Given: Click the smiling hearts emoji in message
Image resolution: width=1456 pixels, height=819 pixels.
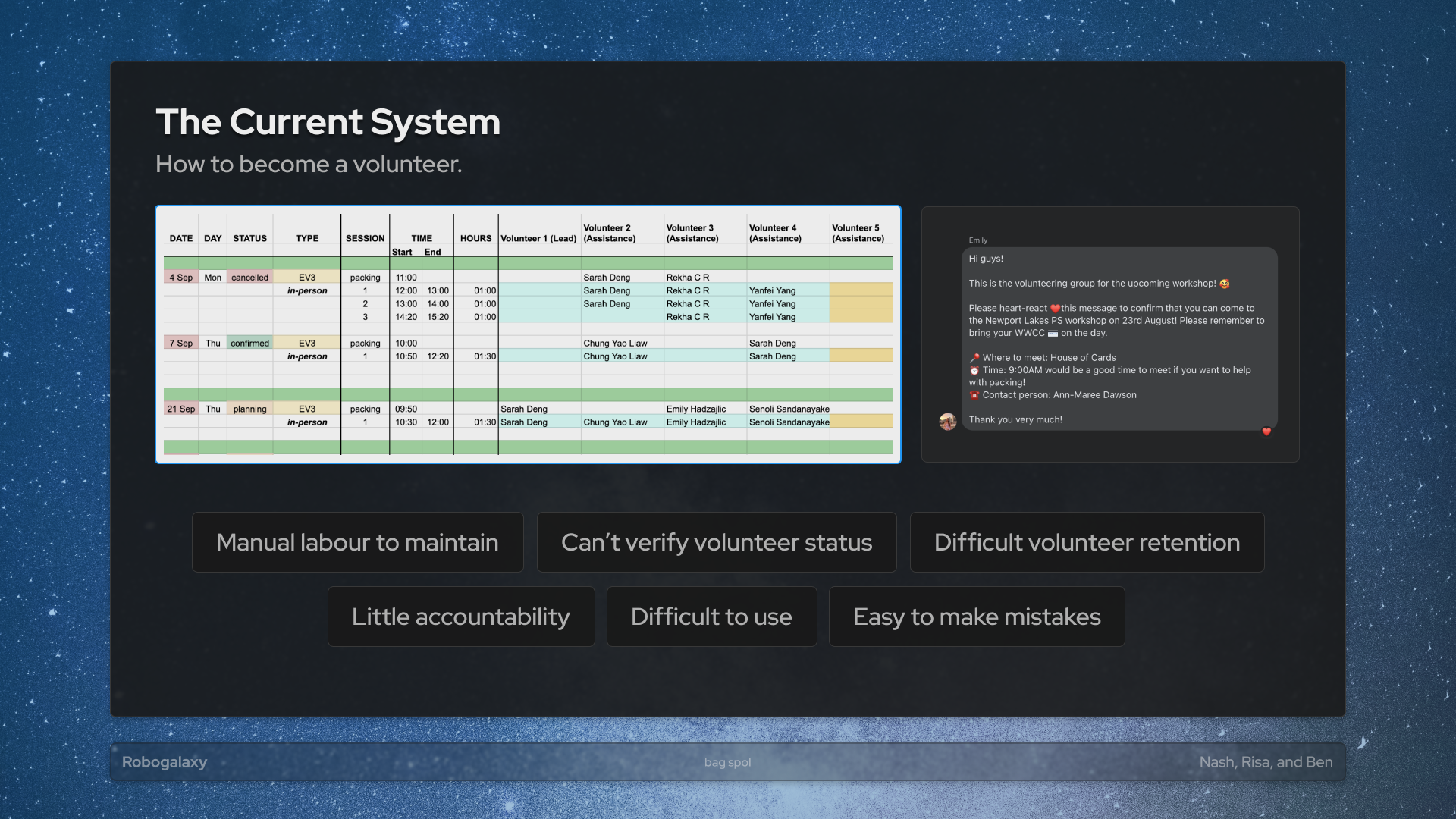Looking at the screenshot, I should [x=1224, y=284].
